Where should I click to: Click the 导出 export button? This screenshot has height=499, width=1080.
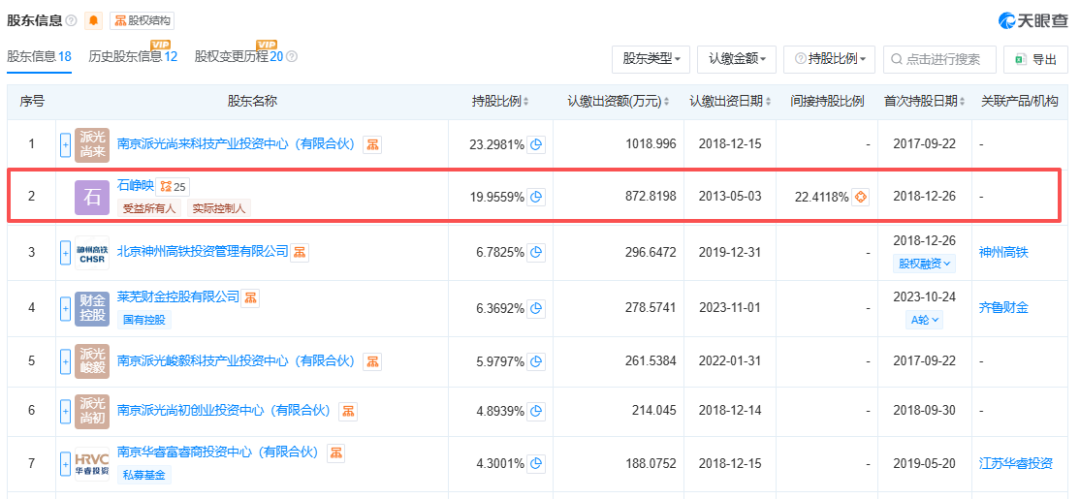point(1036,59)
